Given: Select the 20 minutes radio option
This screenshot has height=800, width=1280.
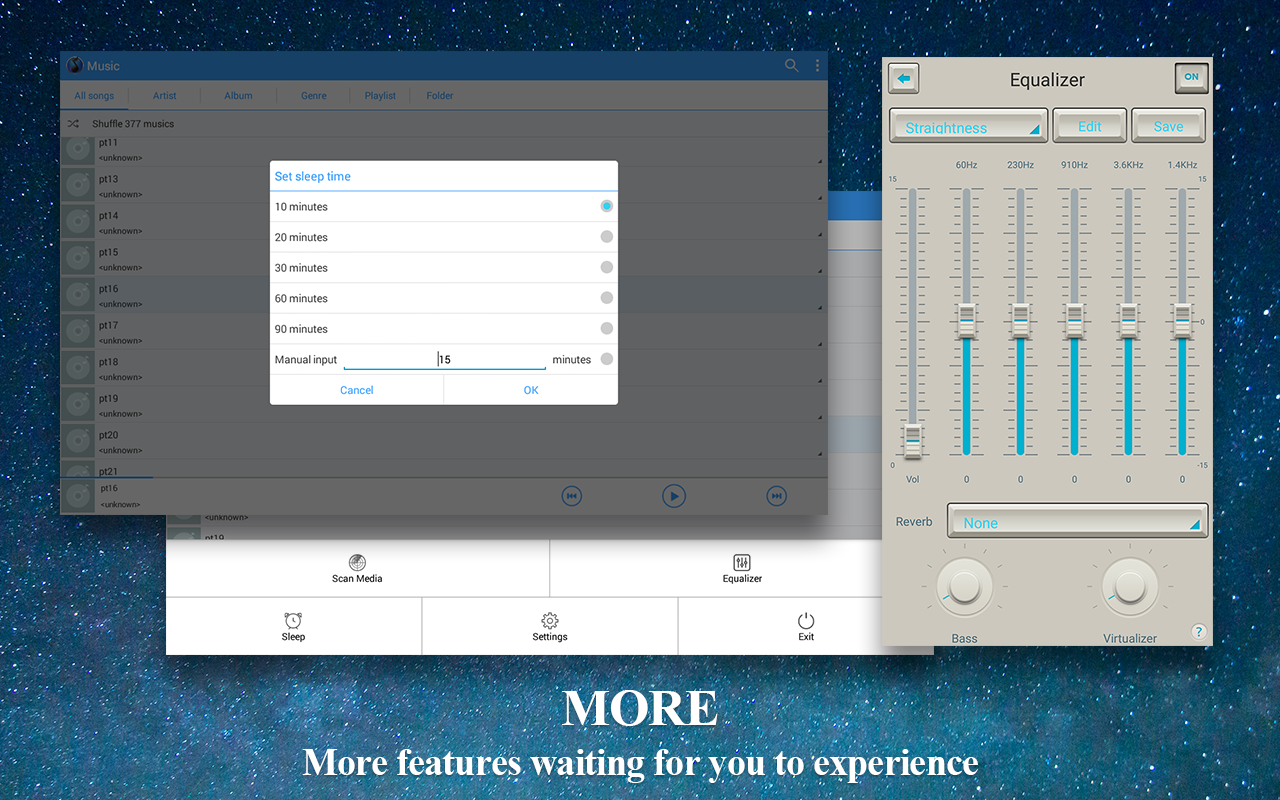Looking at the screenshot, I should [x=607, y=237].
